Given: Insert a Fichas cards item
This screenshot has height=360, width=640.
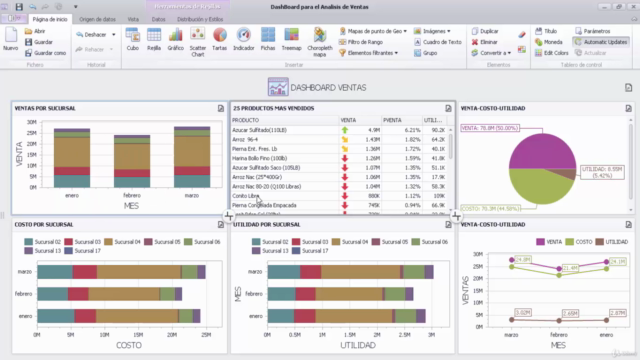Looking at the screenshot, I should [x=268, y=39].
